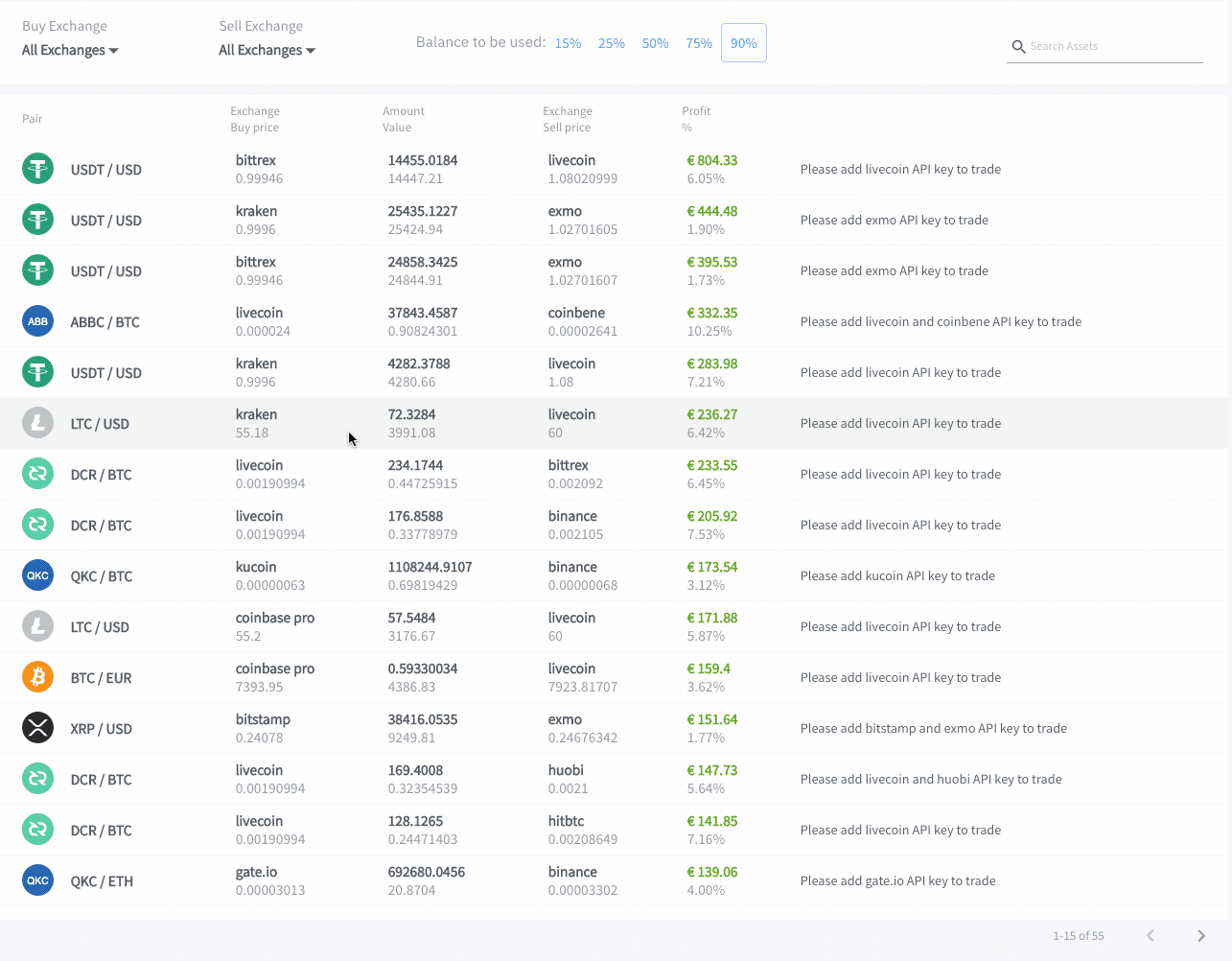Click the € 139.06 profit value
This screenshot has width=1232, height=961.
point(712,872)
